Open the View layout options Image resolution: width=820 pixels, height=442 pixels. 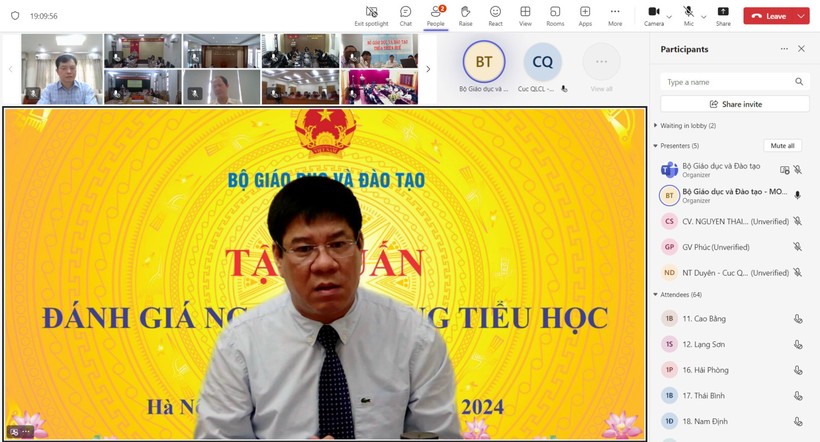tap(525, 16)
